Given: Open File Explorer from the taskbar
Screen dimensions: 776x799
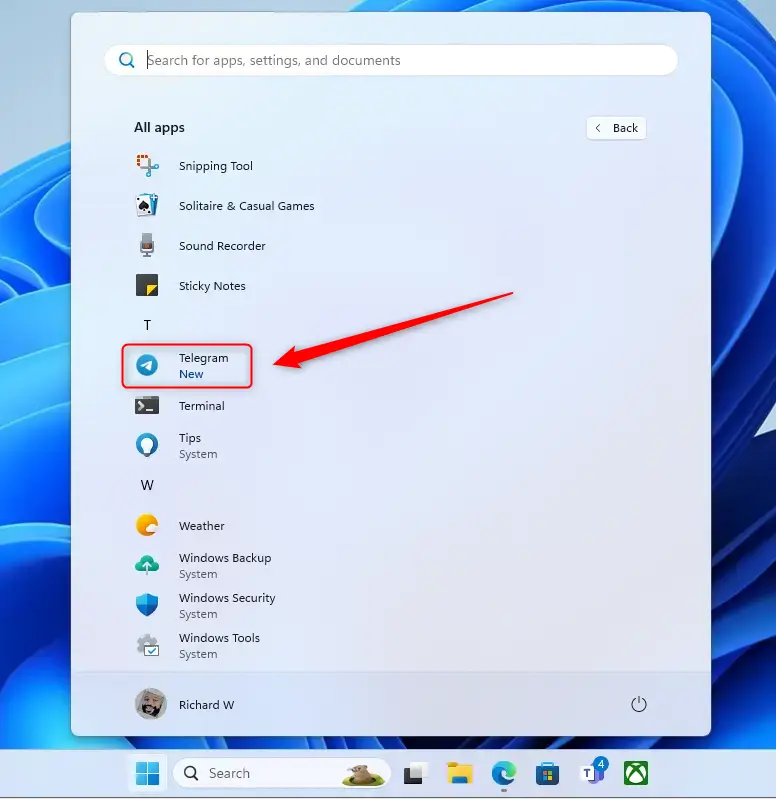Looking at the screenshot, I should pos(460,773).
